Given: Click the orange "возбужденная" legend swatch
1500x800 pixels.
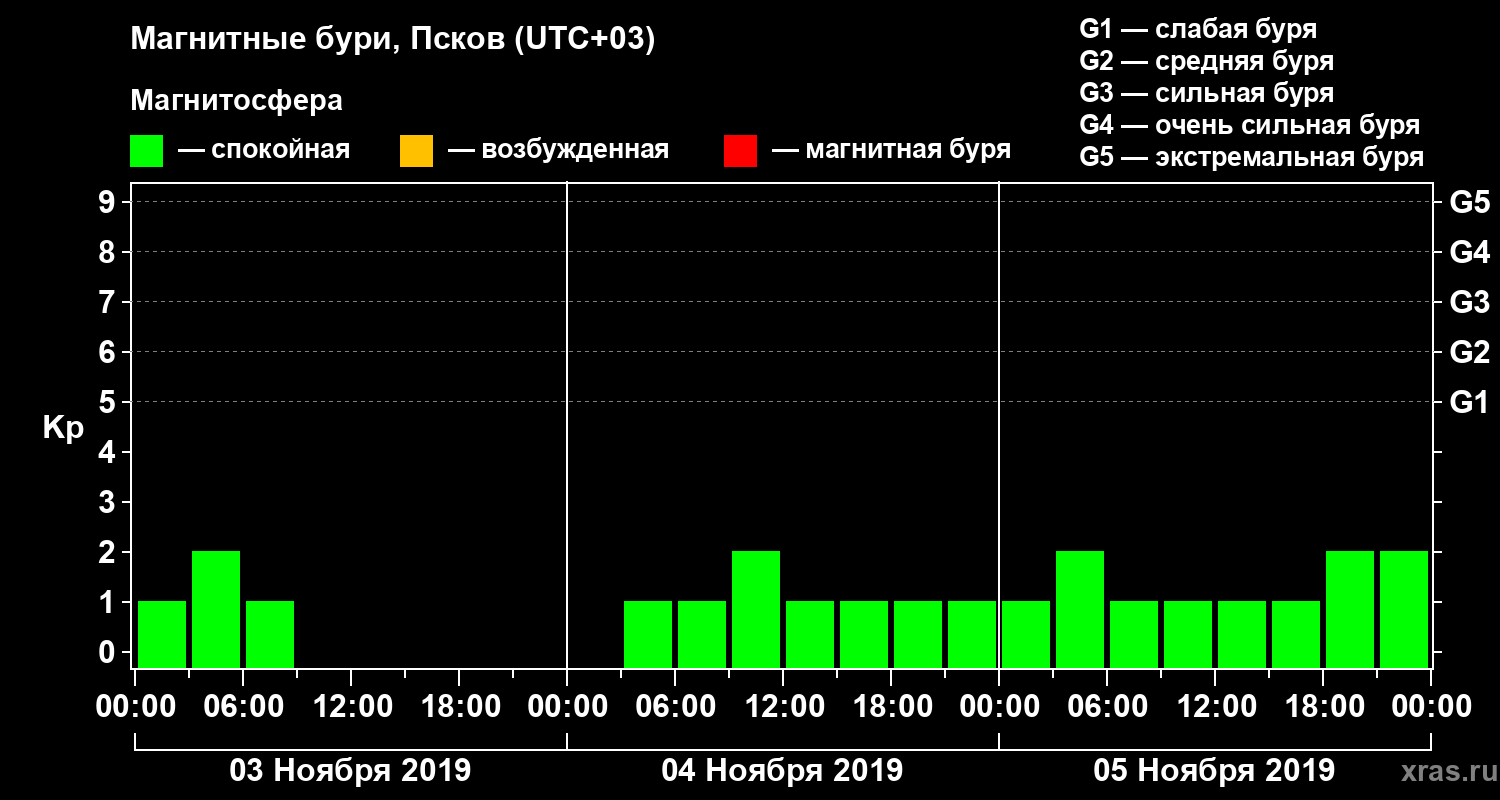Looking at the screenshot, I should pyautogui.click(x=416, y=151).
